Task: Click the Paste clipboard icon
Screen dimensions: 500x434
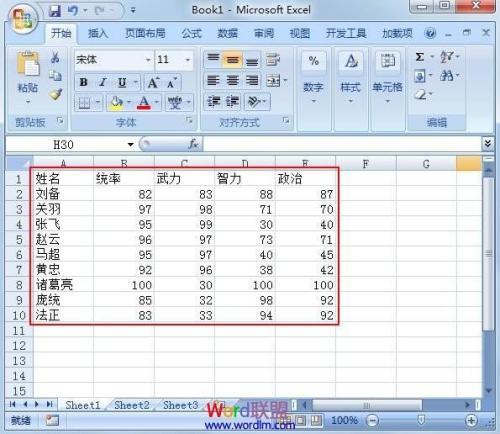Action: (28, 63)
